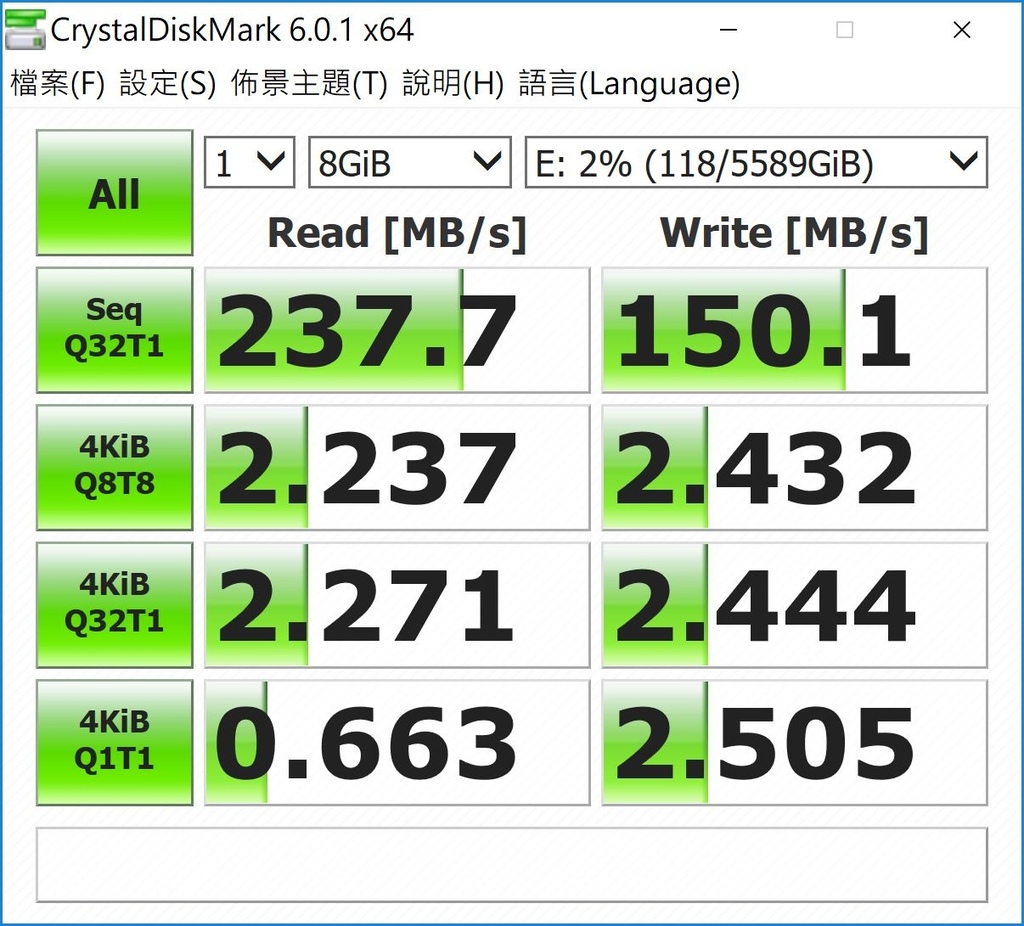
Task: Open the 佈景主題(T) menu
Action: (x=309, y=84)
